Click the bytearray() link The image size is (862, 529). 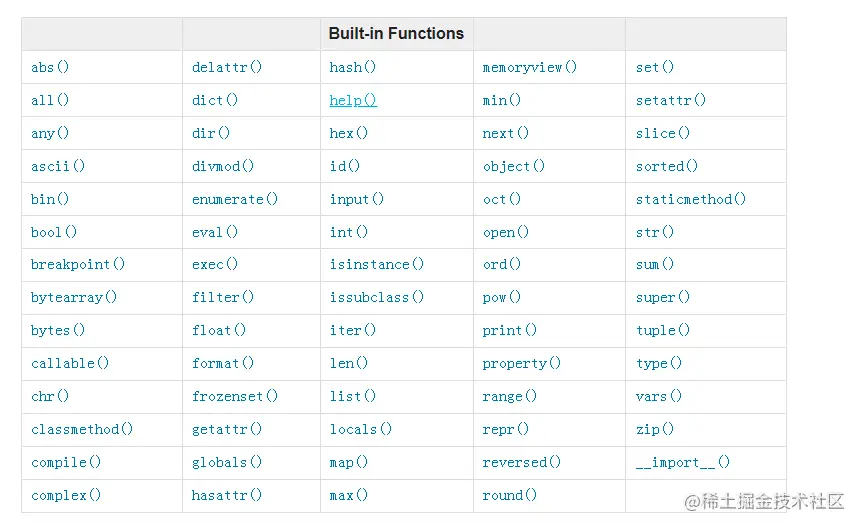[74, 297]
